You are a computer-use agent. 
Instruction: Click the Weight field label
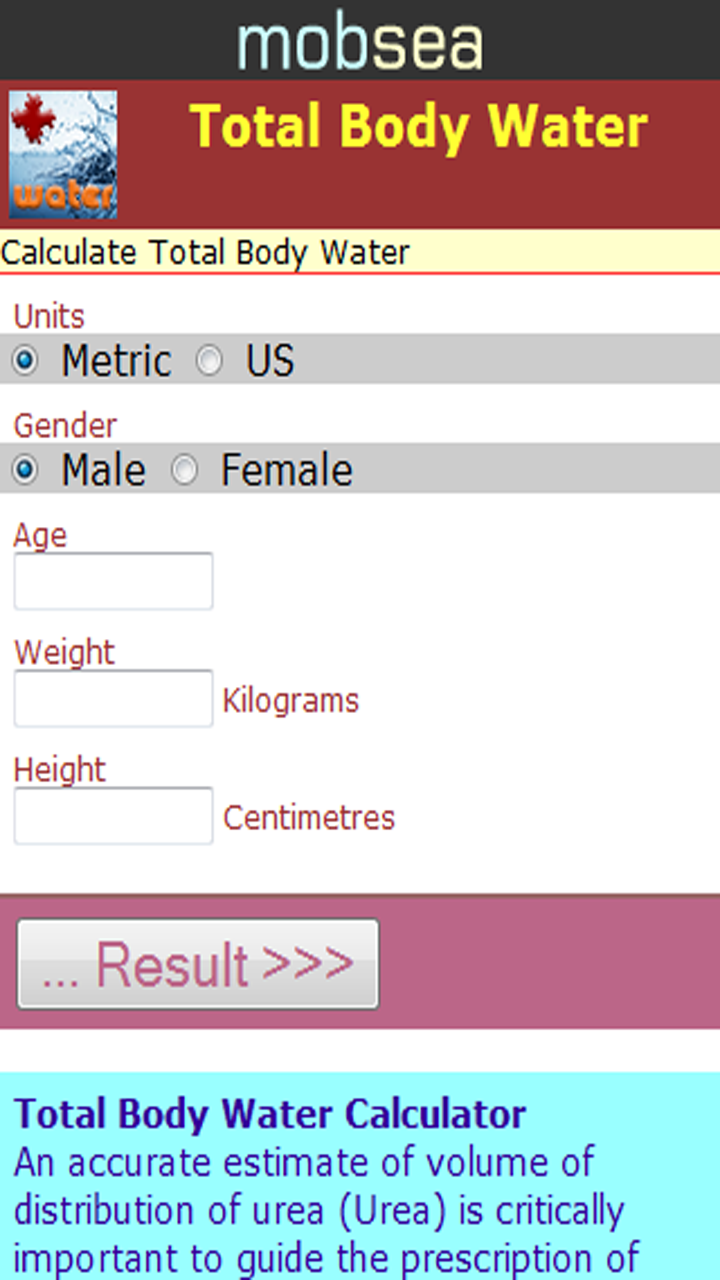point(63,652)
